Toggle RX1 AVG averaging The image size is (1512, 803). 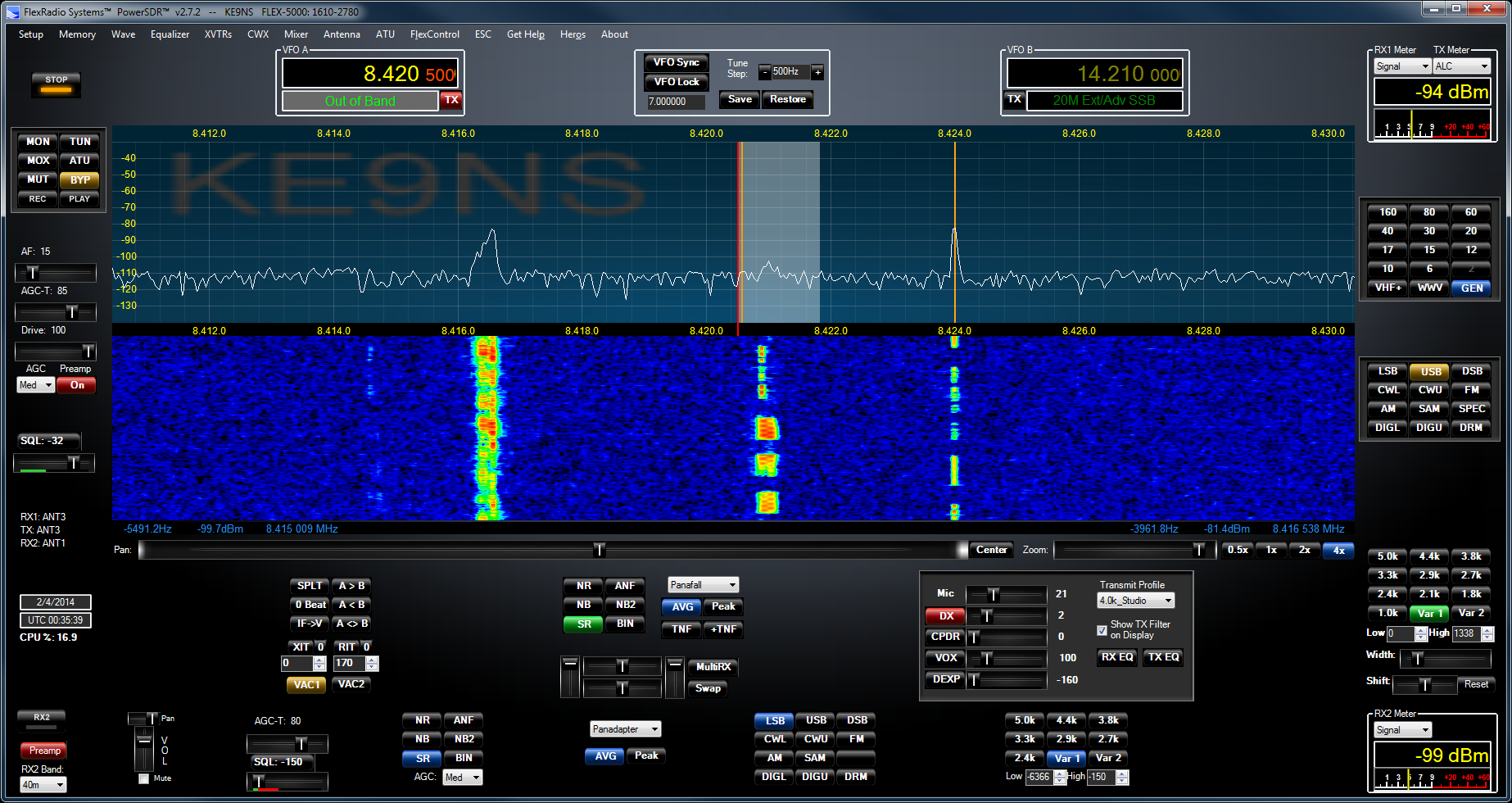click(682, 607)
